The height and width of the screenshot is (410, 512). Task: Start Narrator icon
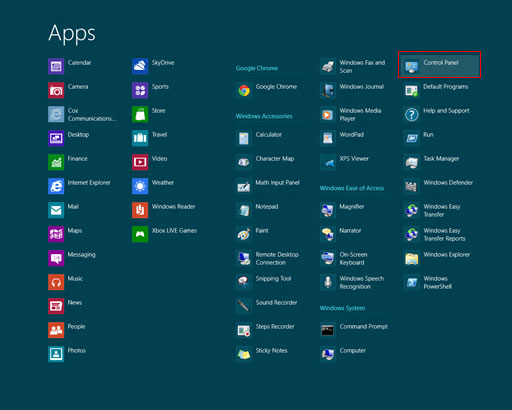click(328, 234)
